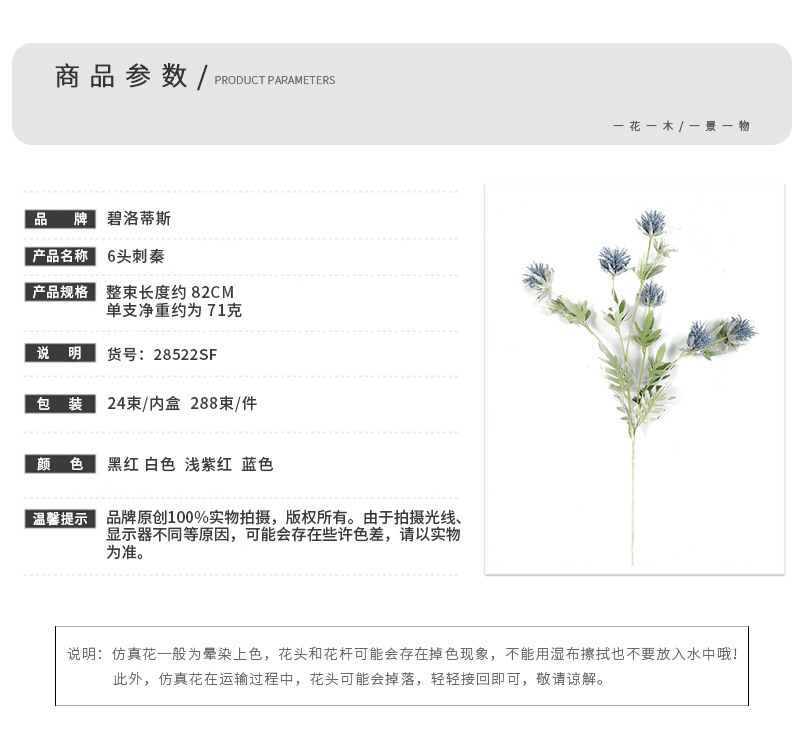Click the packaging text 24束/内盒
This screenshot has height=733, width=800.
click(144, 403)
